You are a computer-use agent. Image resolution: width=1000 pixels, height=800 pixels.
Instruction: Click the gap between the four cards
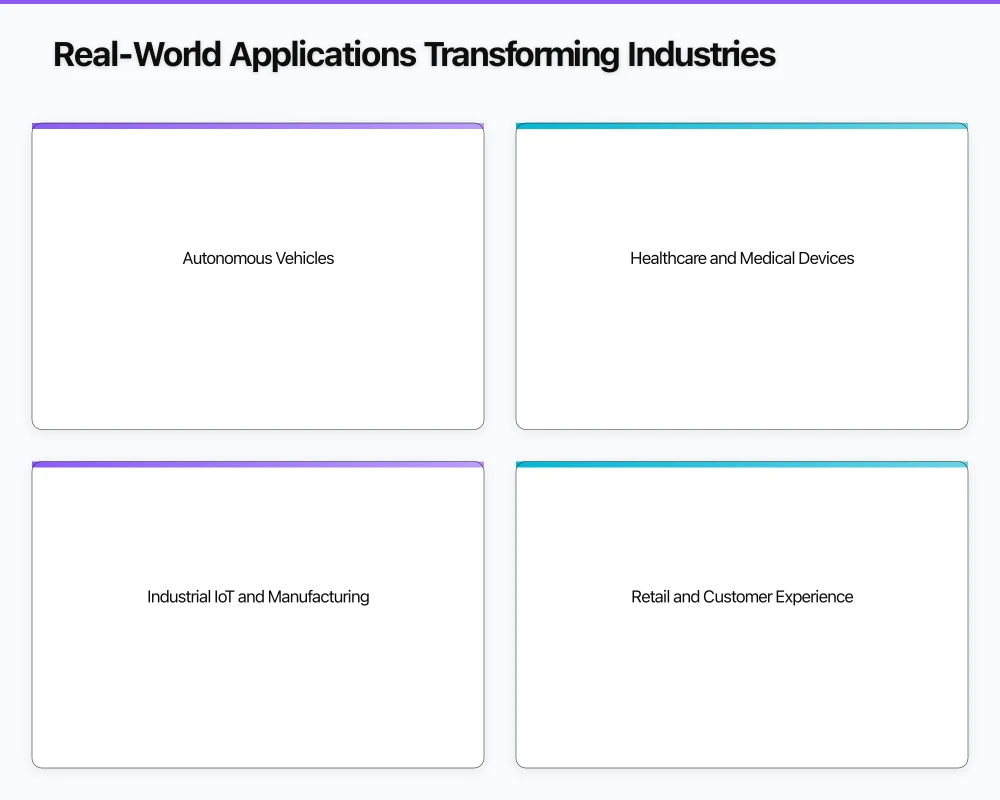tap(500, 445)
